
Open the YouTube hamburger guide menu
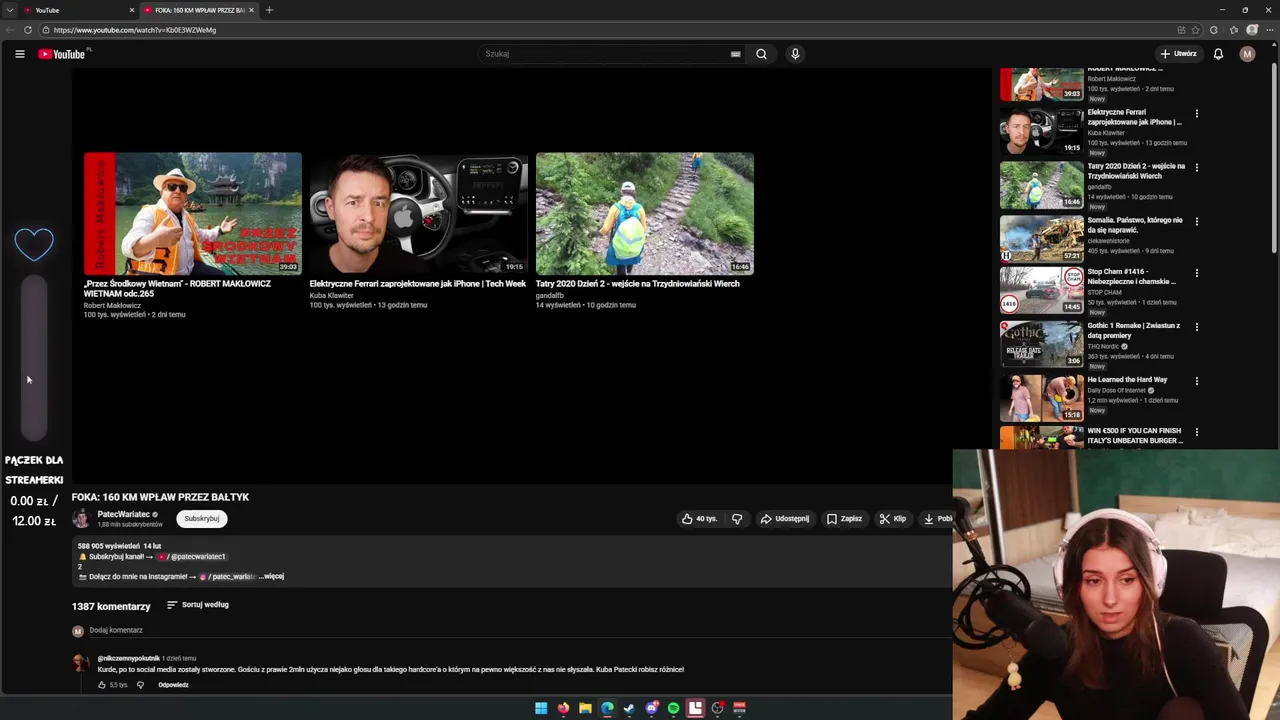pyautogui.click(x=20, y=54)
